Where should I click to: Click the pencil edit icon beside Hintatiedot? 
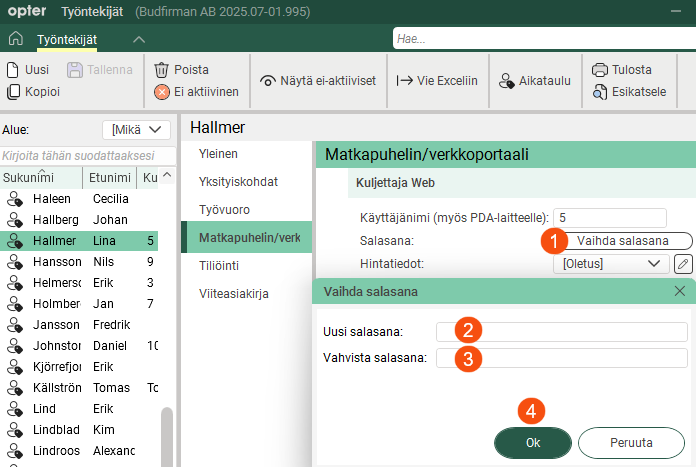(x=683, y=264)
